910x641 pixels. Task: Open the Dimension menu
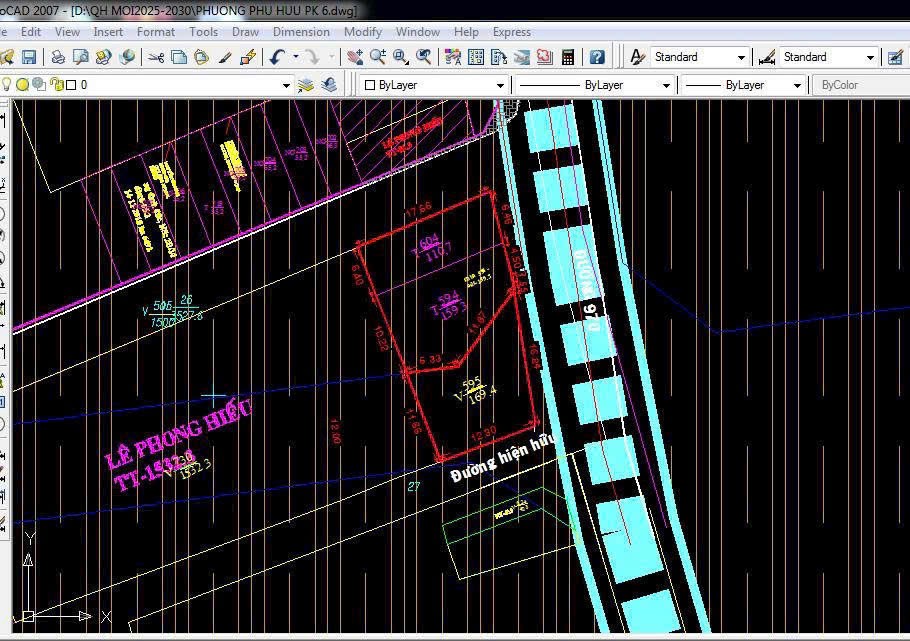pos(301,31)
